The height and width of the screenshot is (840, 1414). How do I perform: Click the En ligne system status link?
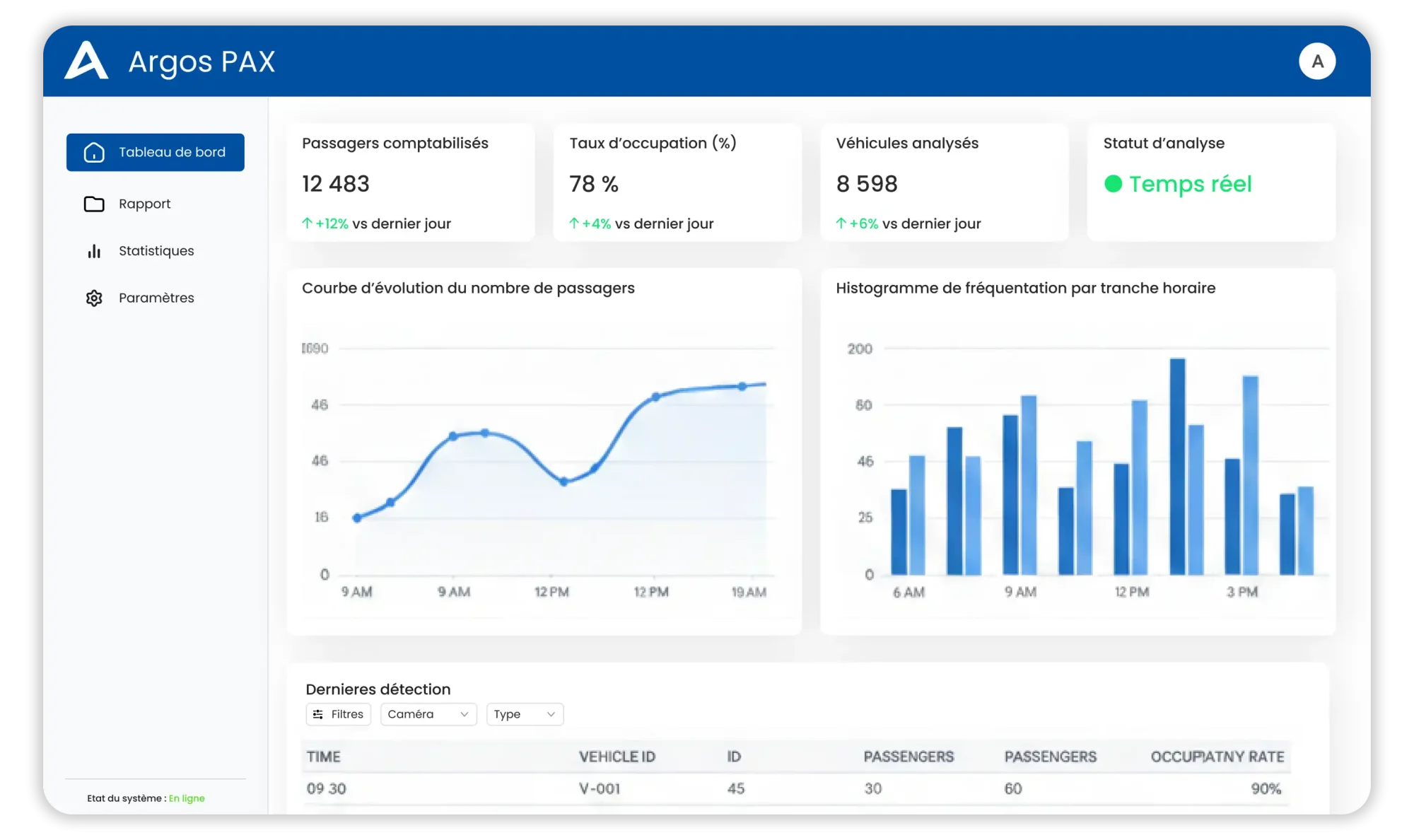pyautogui.click(x=187, y=798)
